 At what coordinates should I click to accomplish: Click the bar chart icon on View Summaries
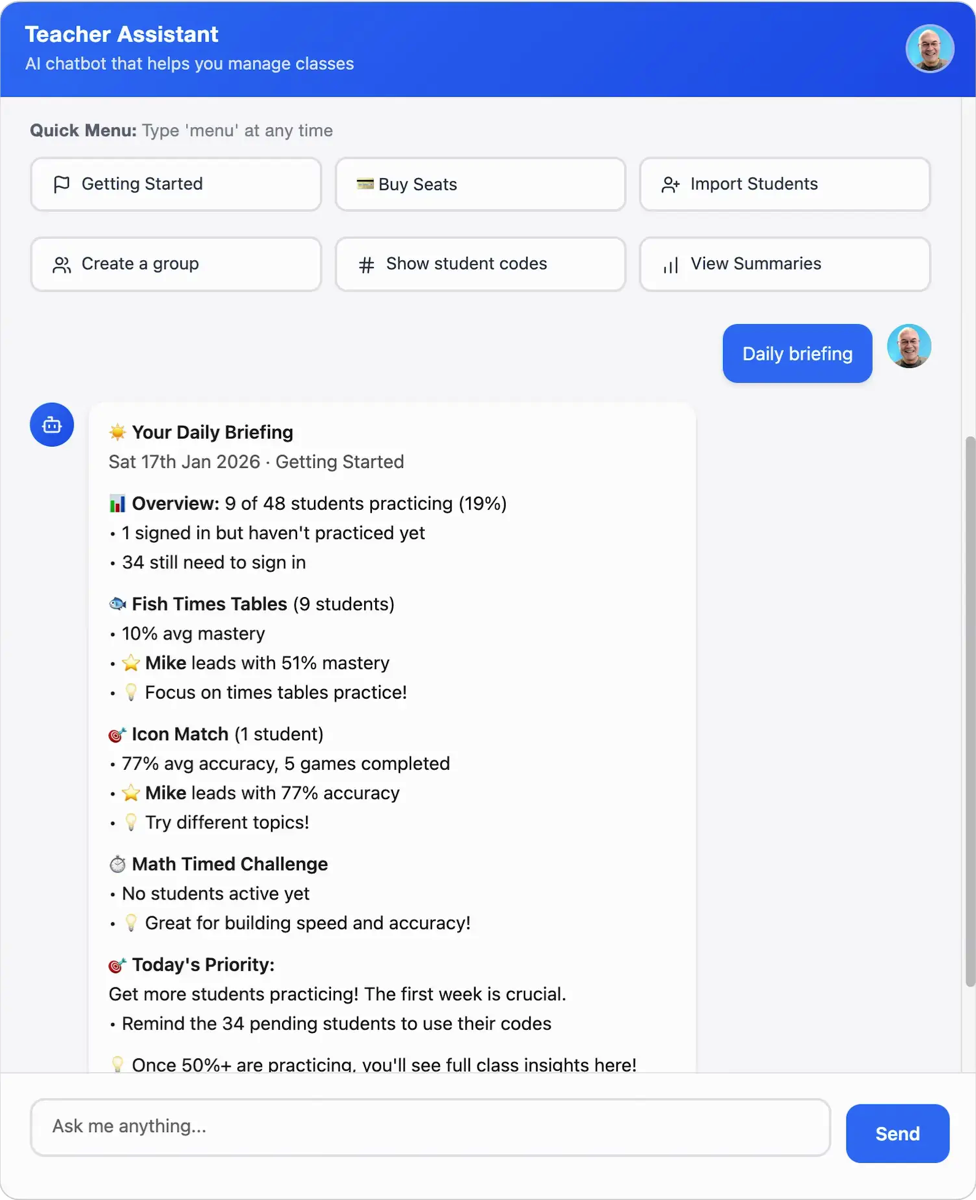(x=671, y=264)
